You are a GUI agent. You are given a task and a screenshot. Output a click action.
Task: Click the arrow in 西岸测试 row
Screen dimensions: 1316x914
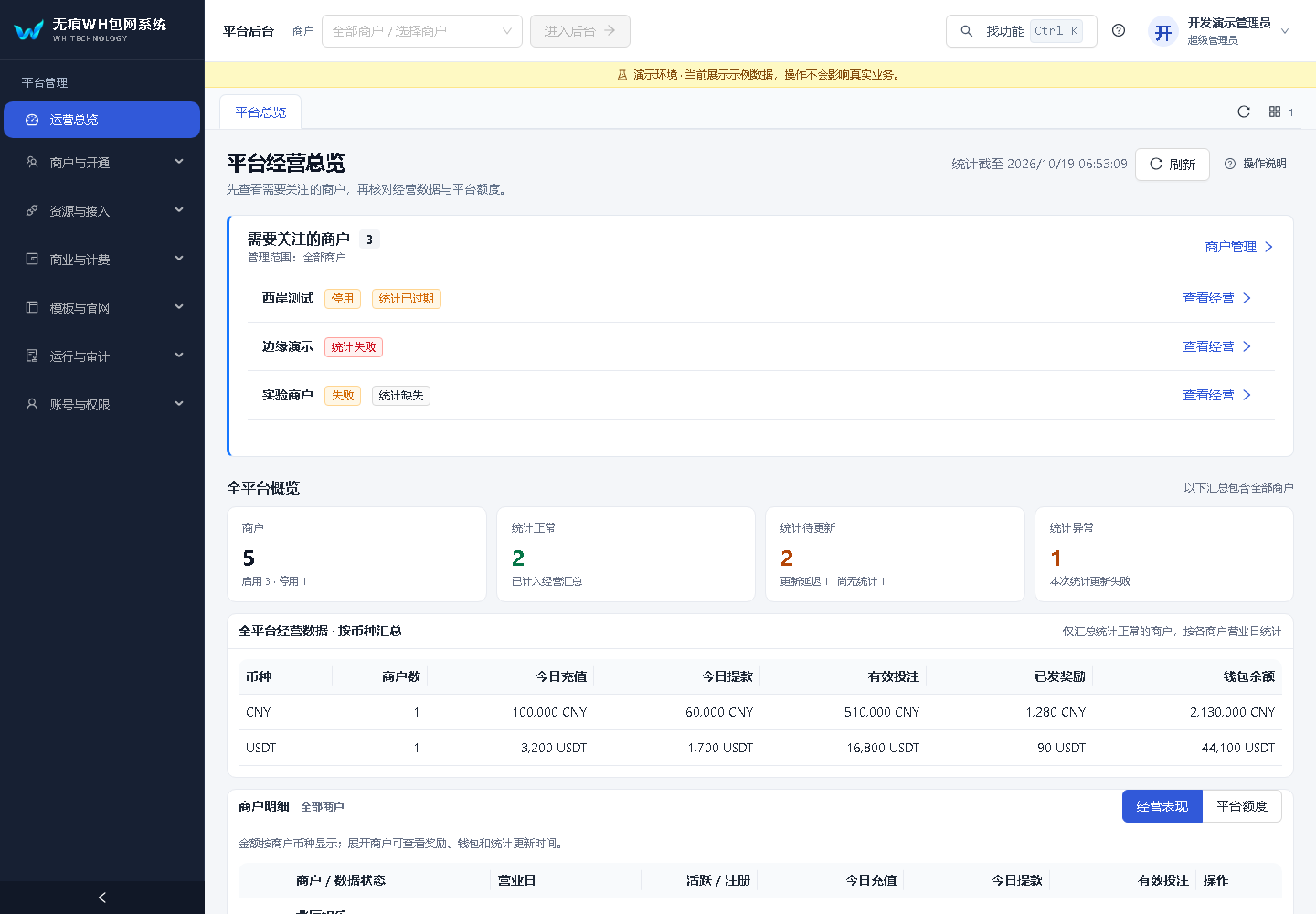(x=1247, y=298)
